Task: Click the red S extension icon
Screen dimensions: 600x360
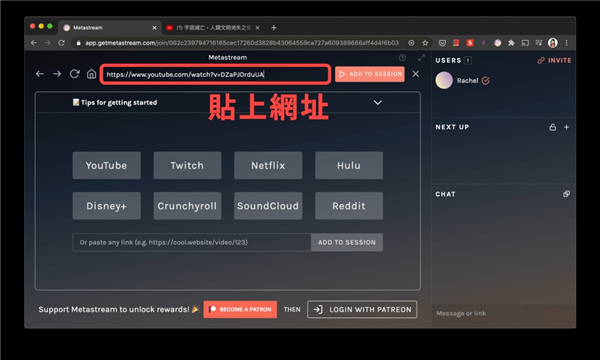Action: pyautogui.click(x=470, y=43)
